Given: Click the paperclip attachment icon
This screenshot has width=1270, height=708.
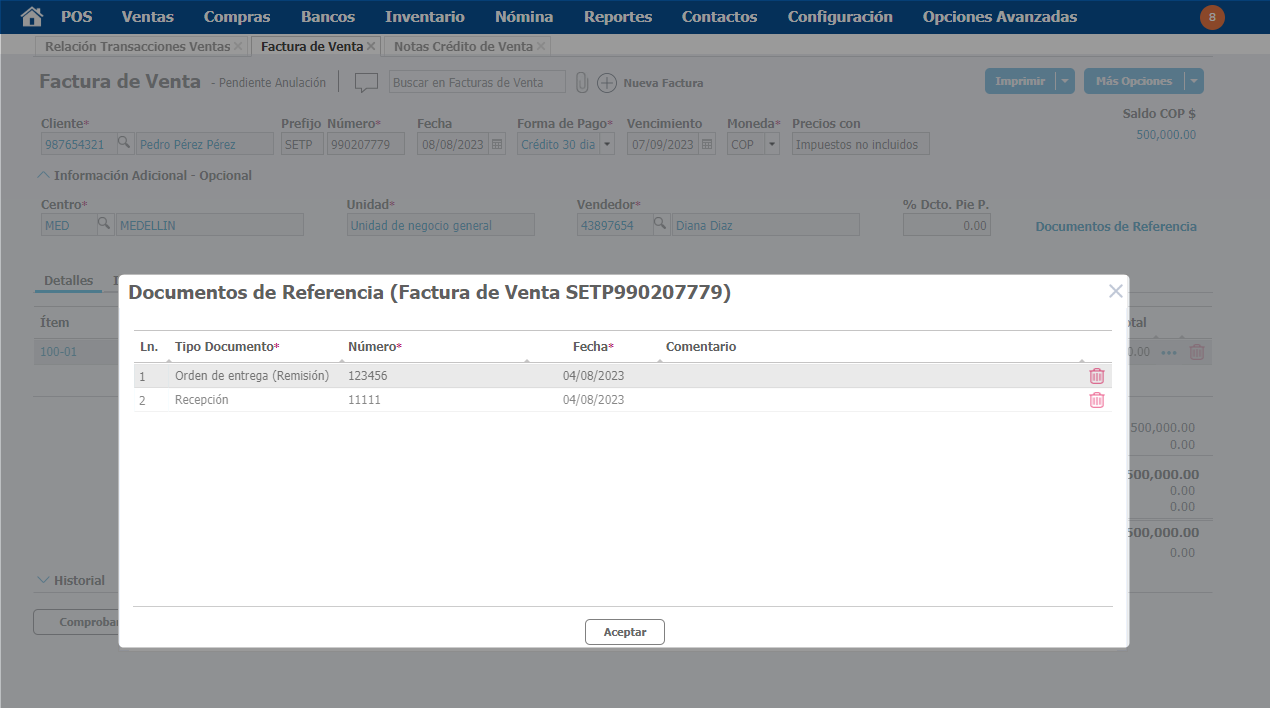Looking at the screenshot, I should 581,83.
